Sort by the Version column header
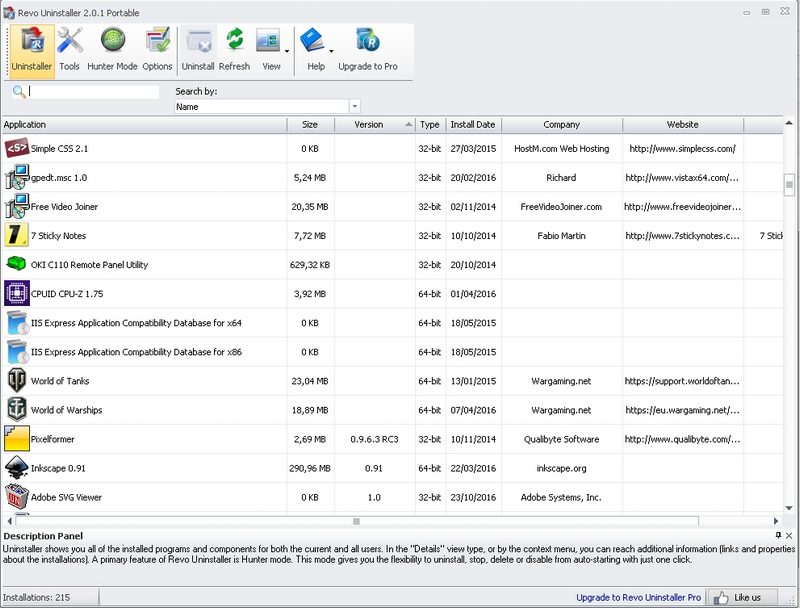This screenshot has height=608, width=800. tap(374, 124)
